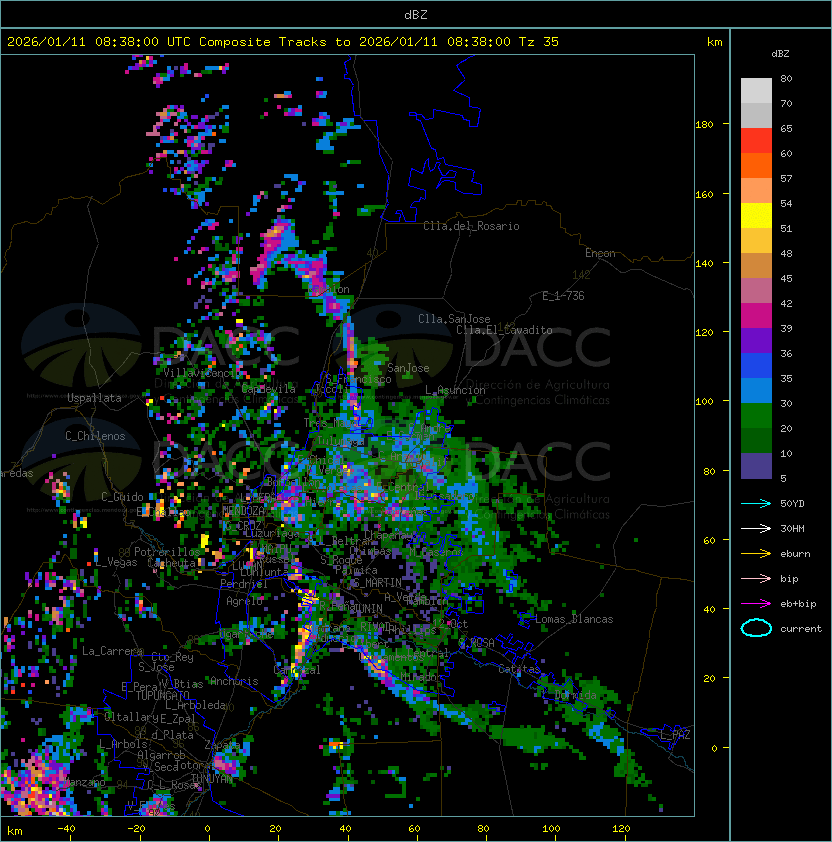Image resolution: width=832 pixels, height=842 pixels.
Task: Click the 'Catitas' map label
Action: click(519, 670)
